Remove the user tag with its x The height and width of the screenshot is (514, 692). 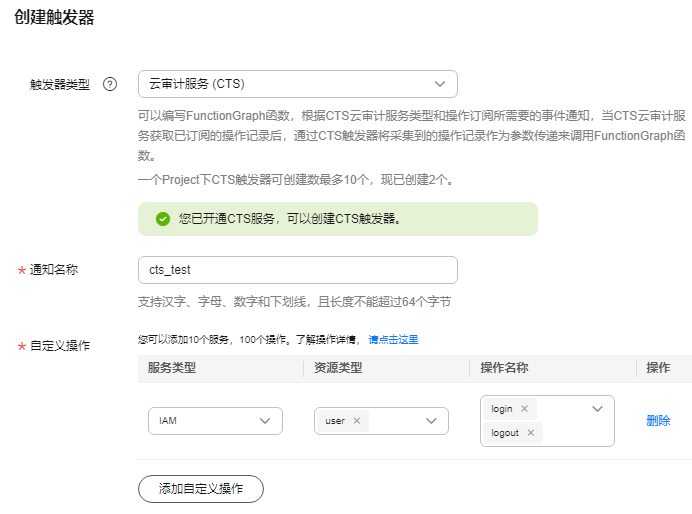(356, 421)
